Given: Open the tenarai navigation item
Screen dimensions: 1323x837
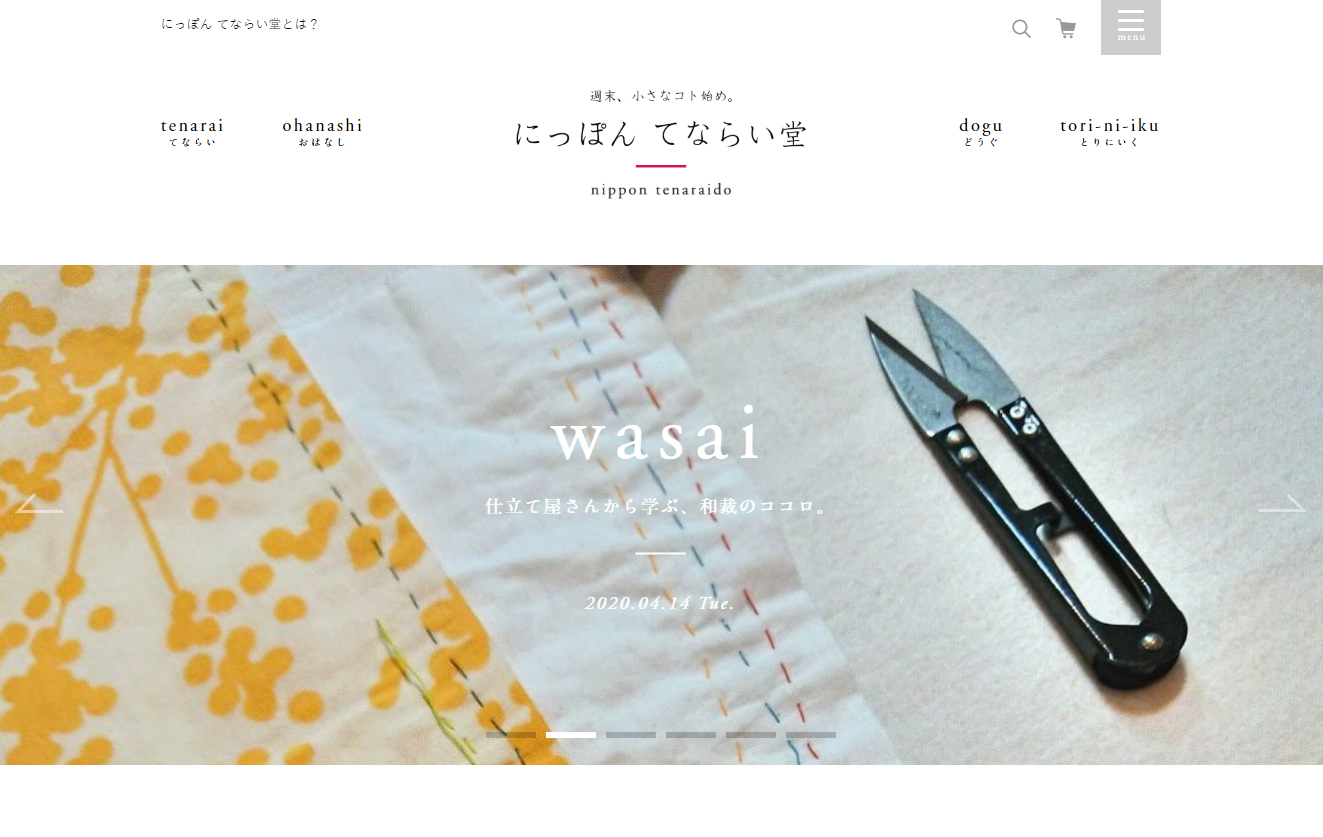Looking at the screenshot, I should [192, 132].
